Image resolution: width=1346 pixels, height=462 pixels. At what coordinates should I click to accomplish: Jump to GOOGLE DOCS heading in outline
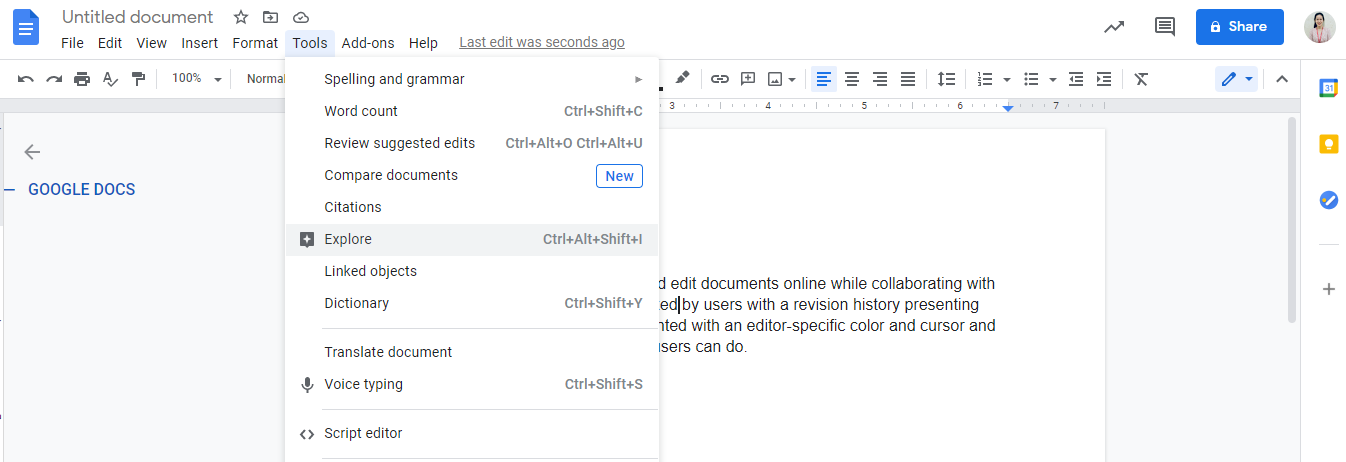coord(82,190)
